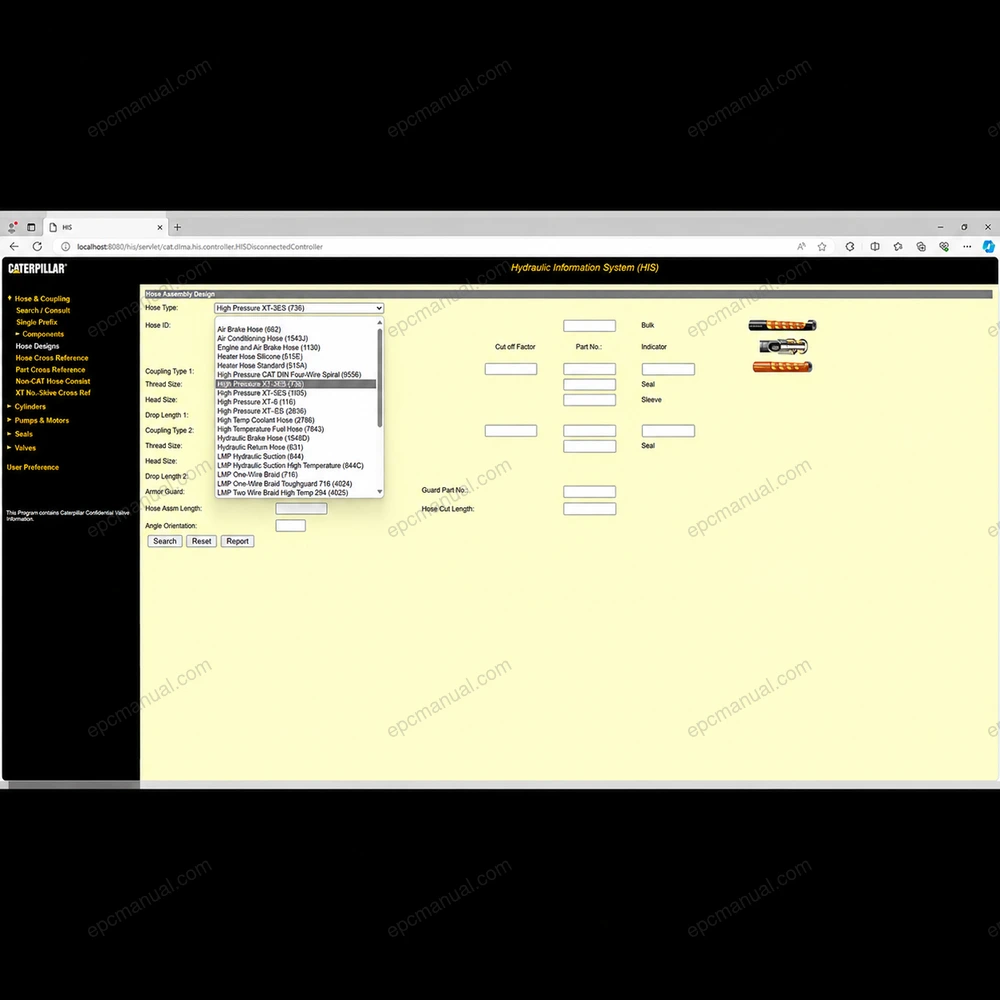The image size is (1000, 1000).
Task: Go to Part Cross Reference
Action: (x=50, y=370)
